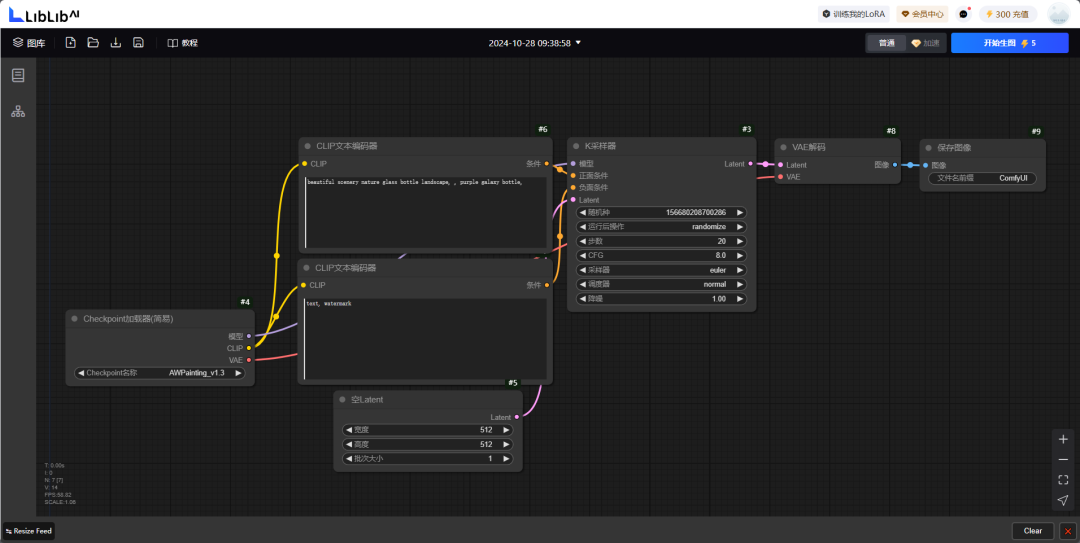Open 会员中心 member center
The image size is (1080, 543).
(922, 14)
